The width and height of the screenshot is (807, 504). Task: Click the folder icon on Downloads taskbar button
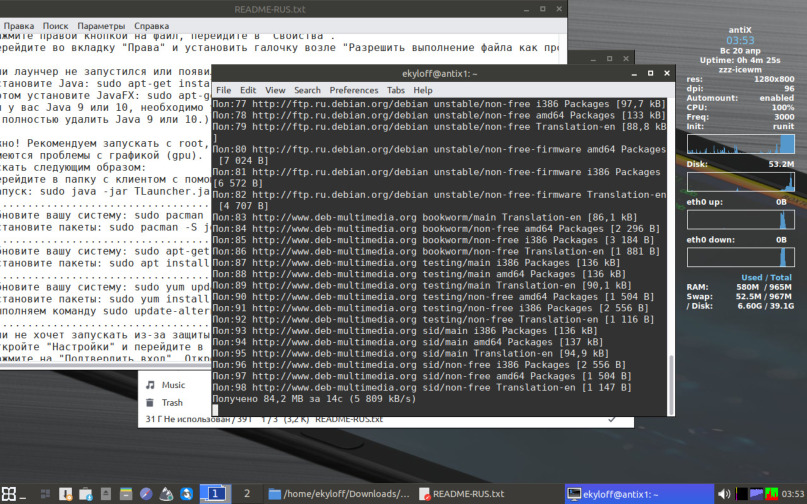pyautogui.click(x=275, y=494)
